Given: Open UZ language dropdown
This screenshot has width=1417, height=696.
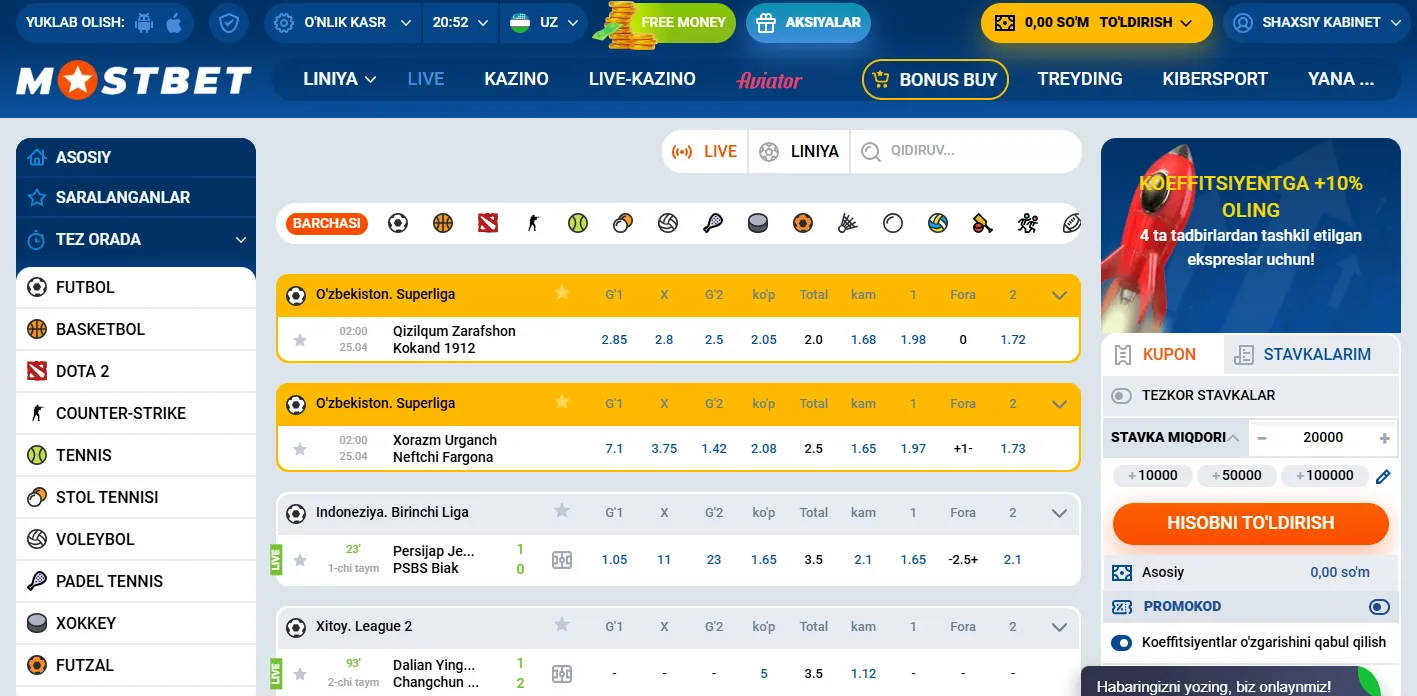Looking at the screenshot, I should [x=545, y=22].
